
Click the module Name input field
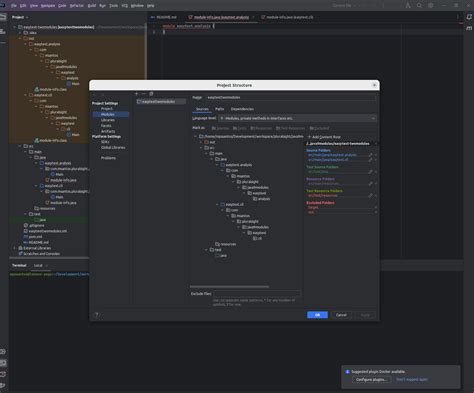291,98
